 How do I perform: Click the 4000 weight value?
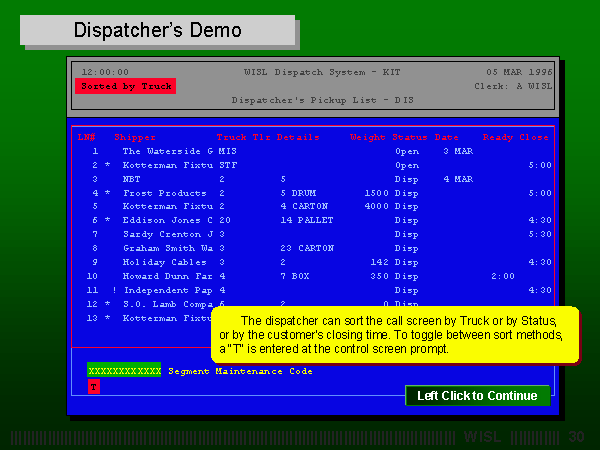click(377, 206)
